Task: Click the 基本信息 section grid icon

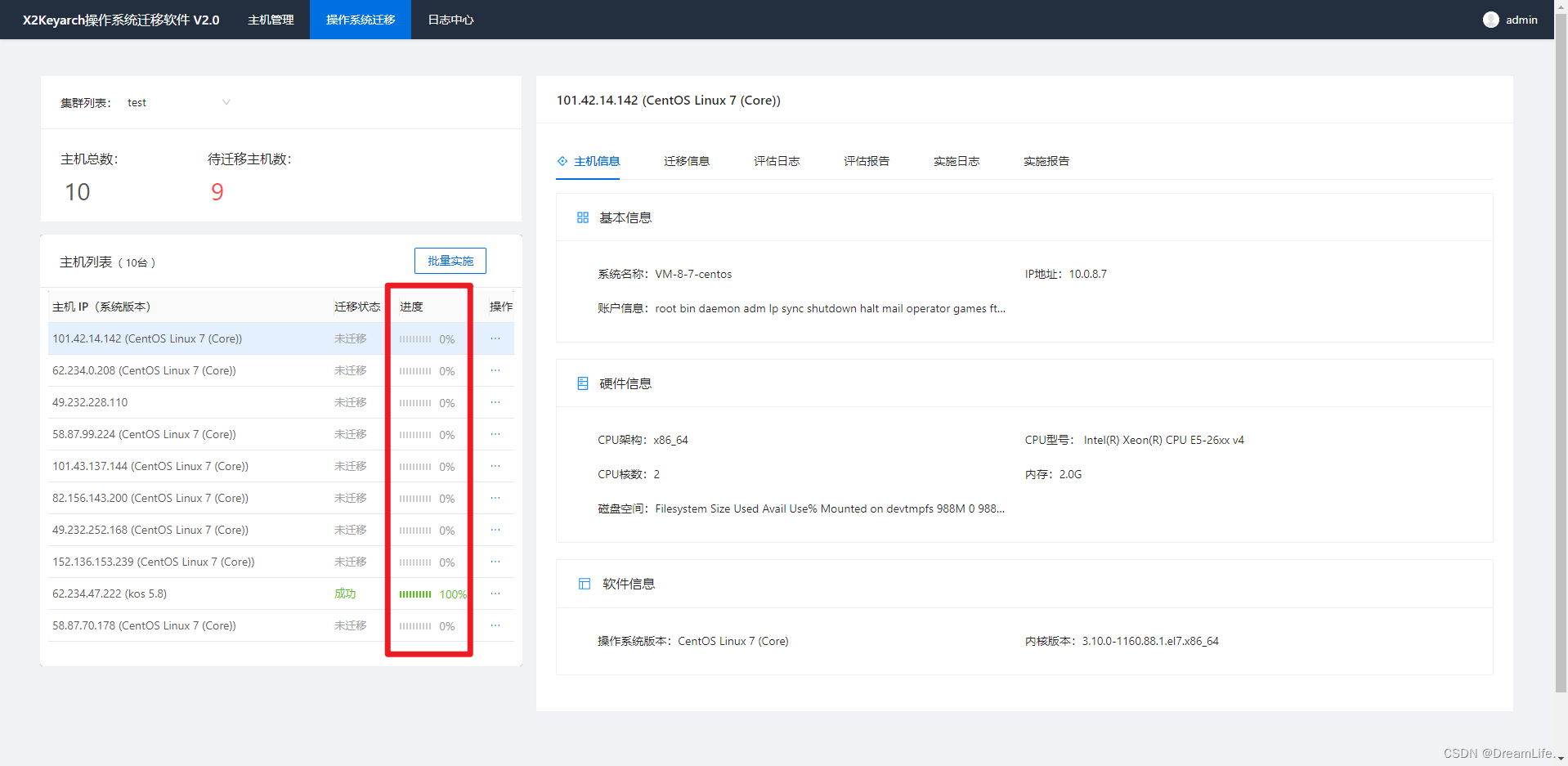Action: pyautogui.click(x=583, y=217)
